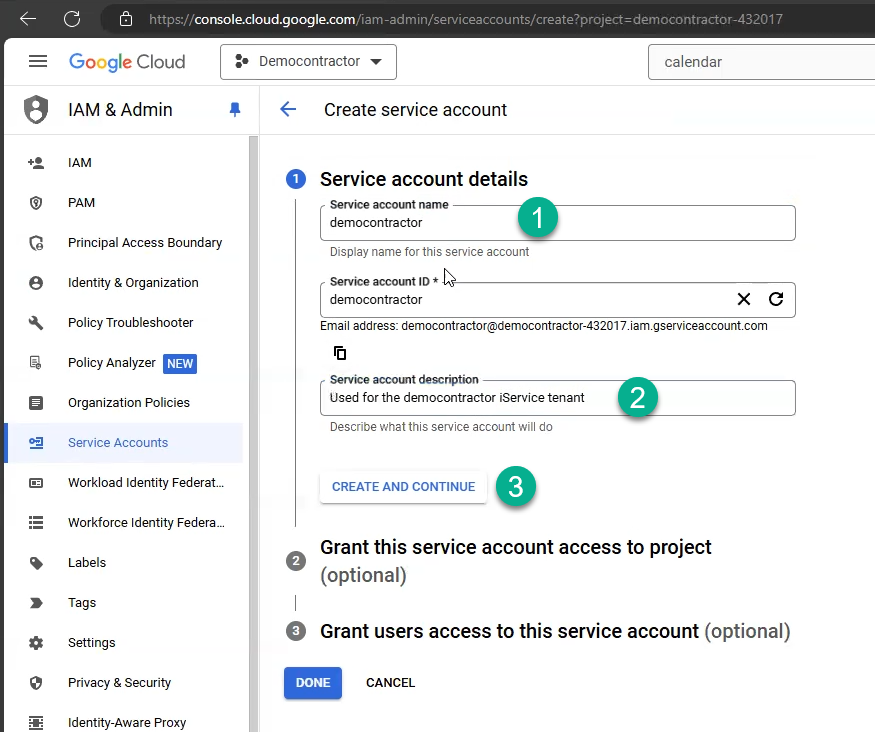Click the Google Cloud logo
This screenshot has width=875, height=732.
pos(127,61)
